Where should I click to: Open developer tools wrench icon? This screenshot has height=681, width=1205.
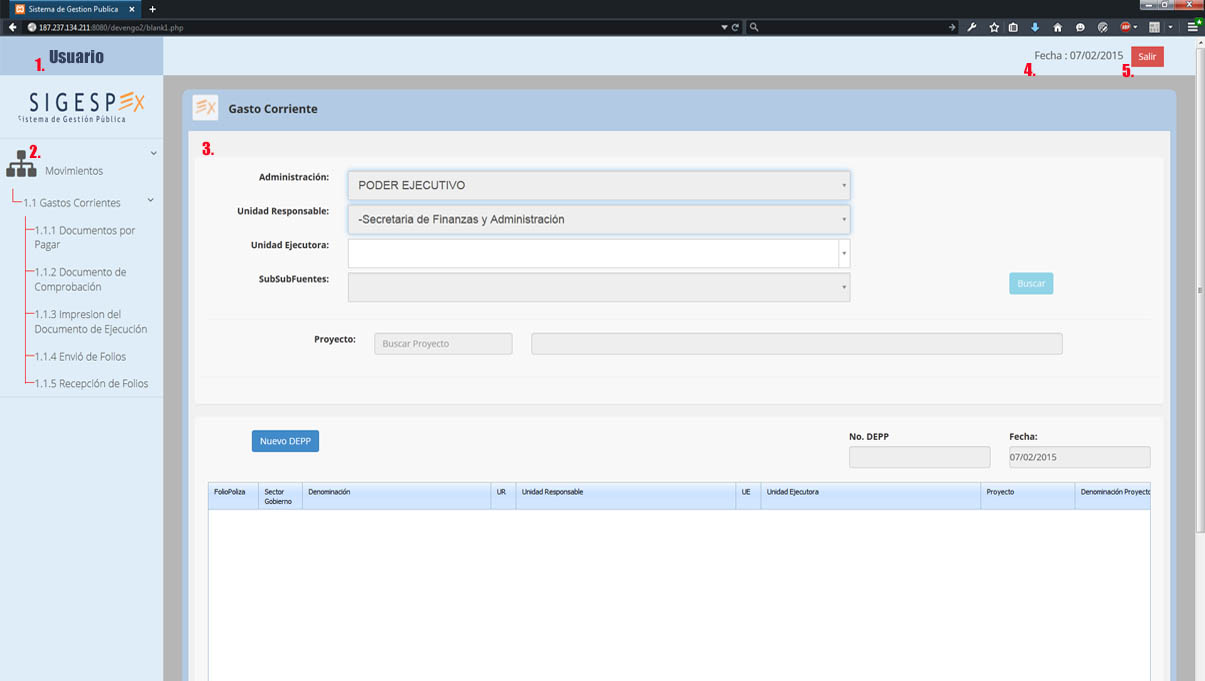pyautogui.click(x=972, y=27)
